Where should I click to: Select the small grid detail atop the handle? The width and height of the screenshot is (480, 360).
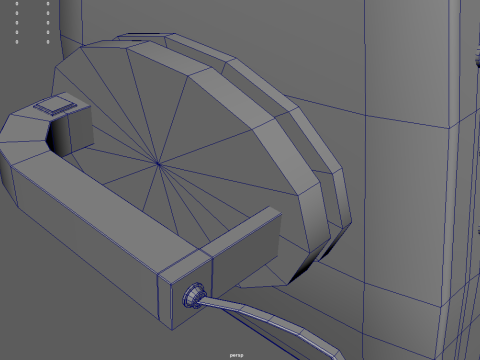pyautogui.click(x=55, y=106)
